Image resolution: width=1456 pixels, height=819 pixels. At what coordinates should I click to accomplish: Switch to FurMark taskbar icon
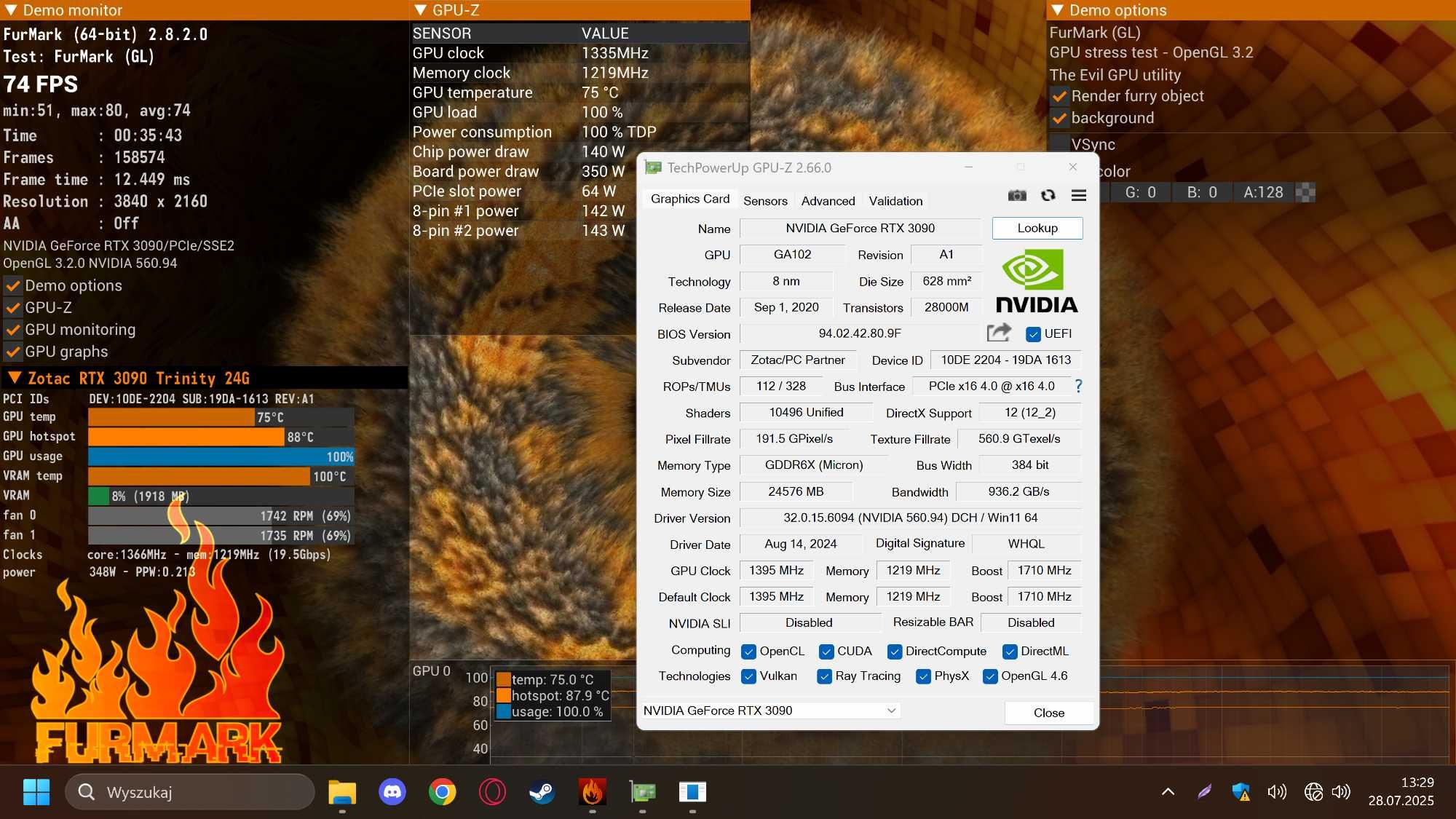click(592, 791)
